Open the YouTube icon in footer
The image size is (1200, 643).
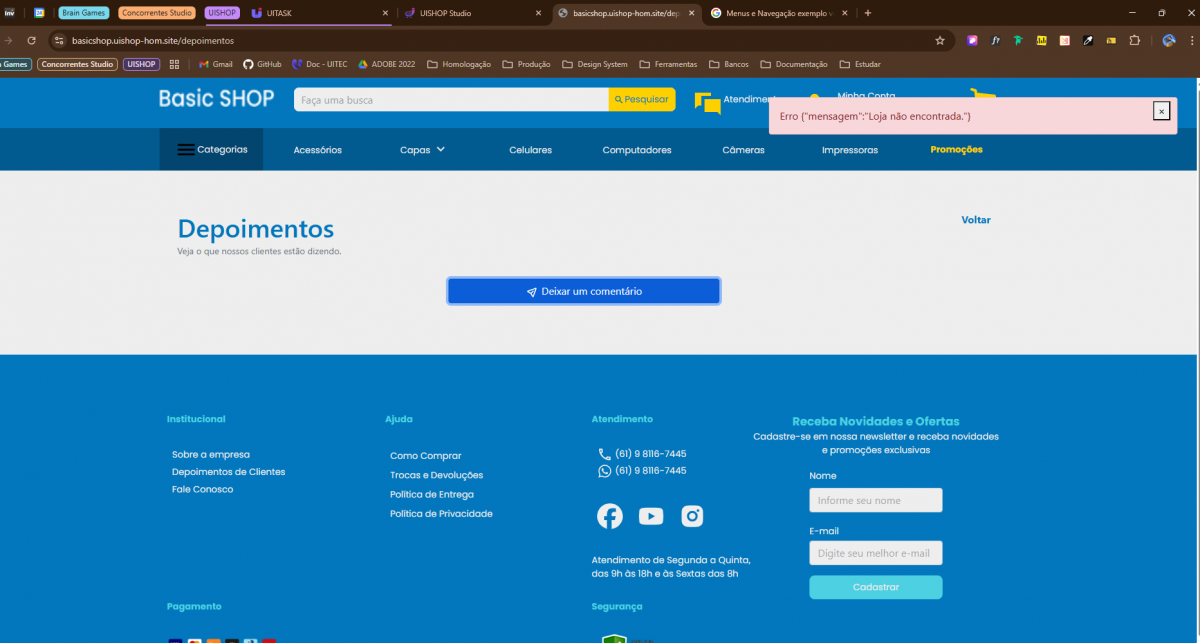click(651, 516)
